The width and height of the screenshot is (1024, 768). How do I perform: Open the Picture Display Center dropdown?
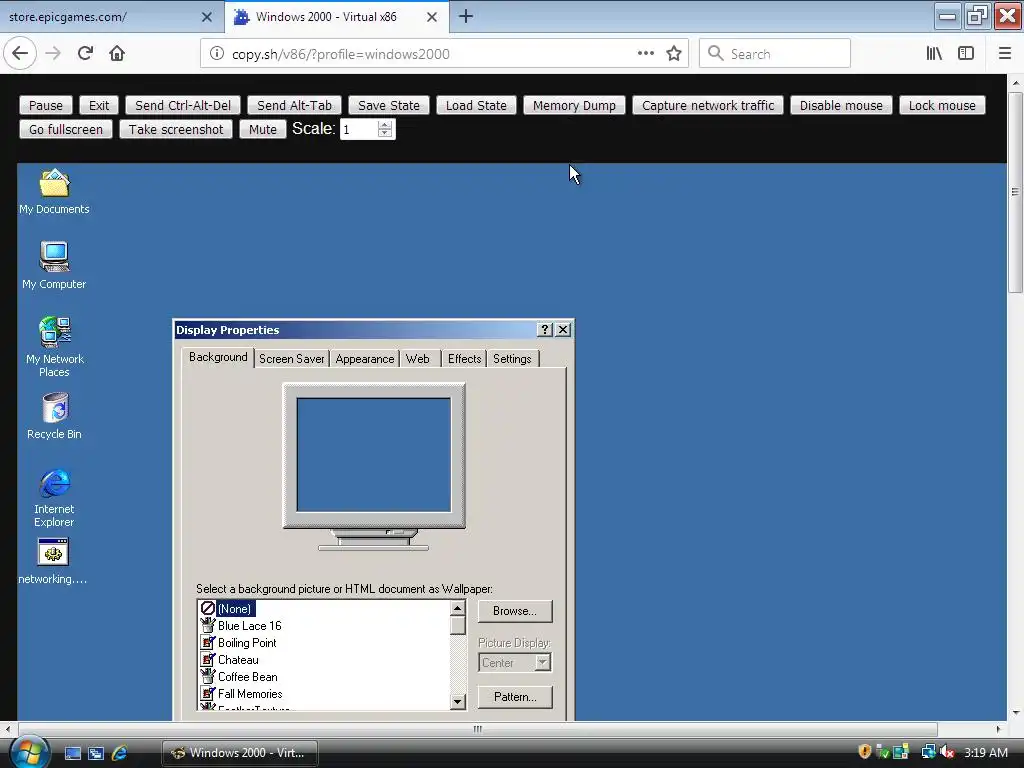pyautogui.click(x=515, y=663)
